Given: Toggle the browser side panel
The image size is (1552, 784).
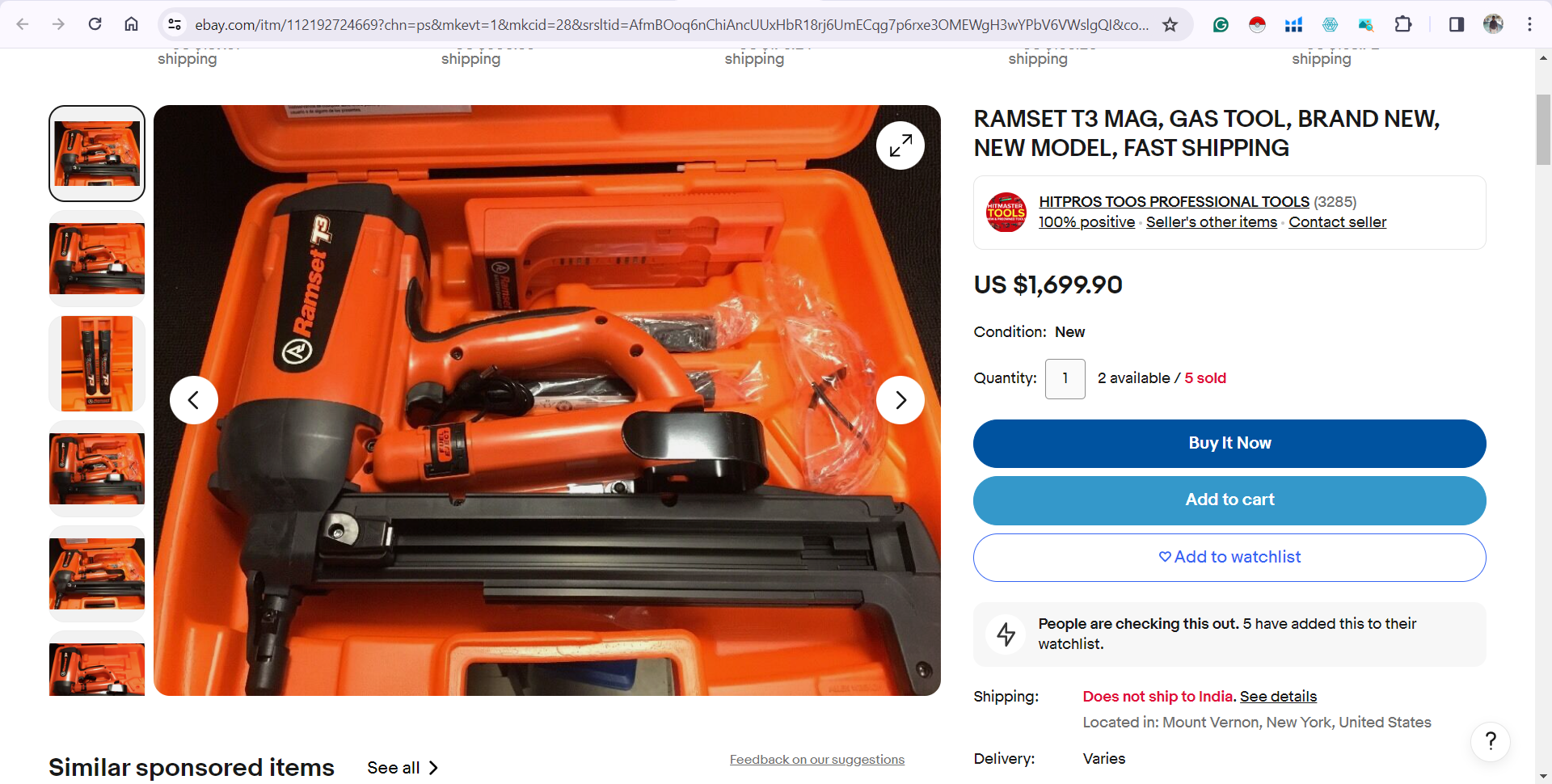Looking at the screenshot, I should pos(1457,24).
